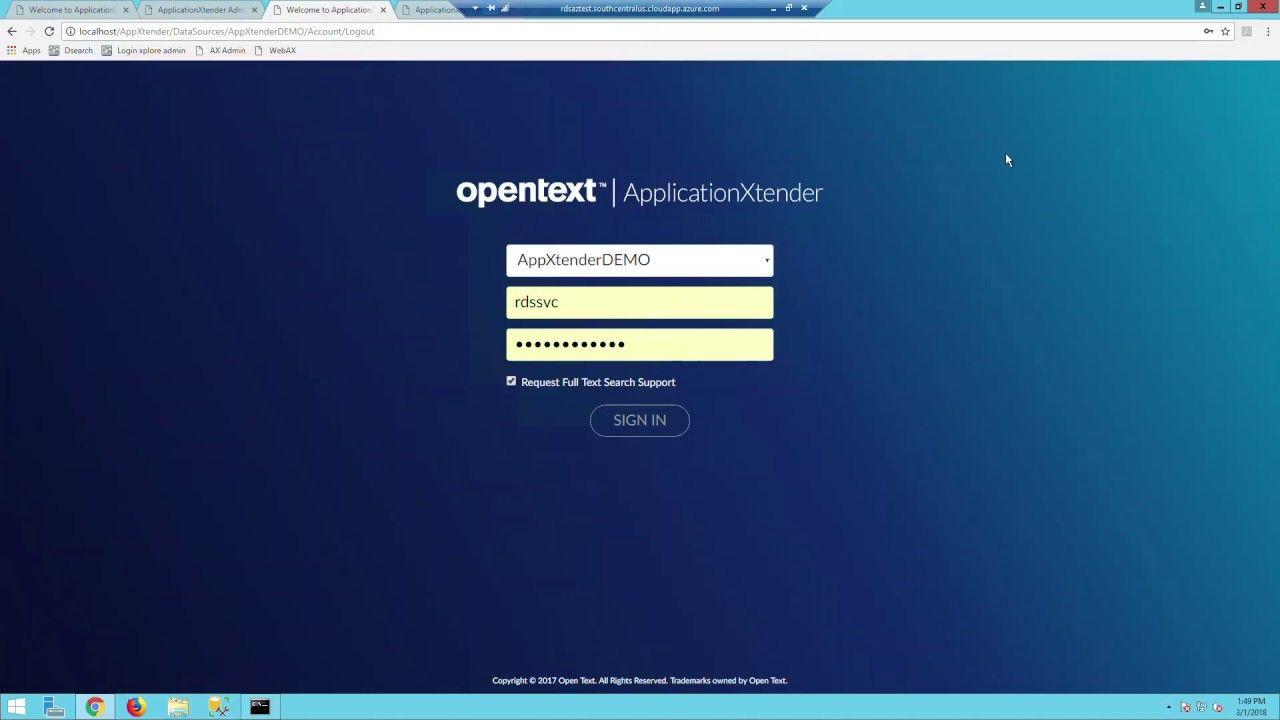Minimize the remote desktop connection bar
The width and height of the screenshot is (1280, 720).
pos(773,8)
